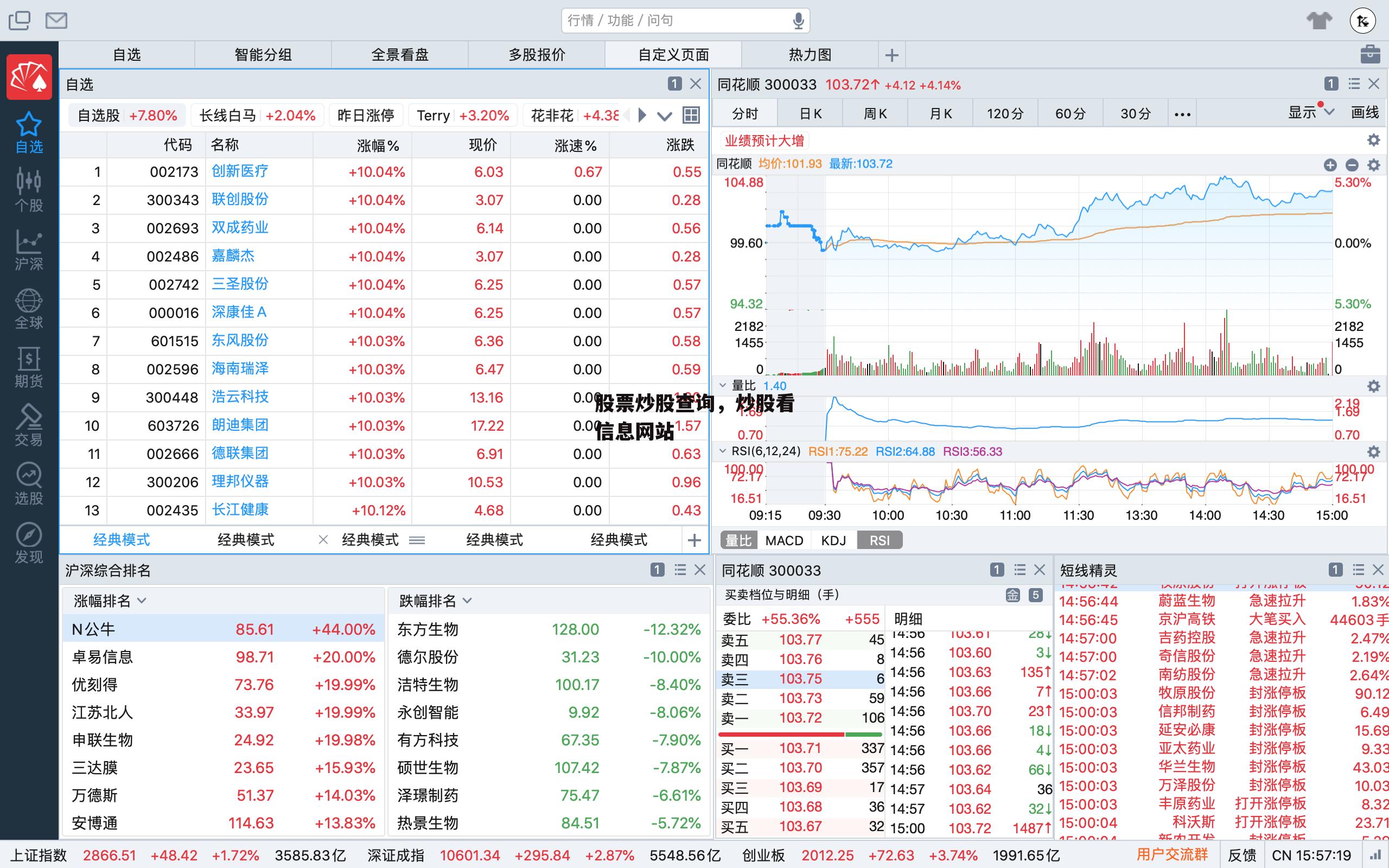Toggle the KDJ indicator button
The image size is (1389, 868).
pyautogui.click(x=833, y=540)
